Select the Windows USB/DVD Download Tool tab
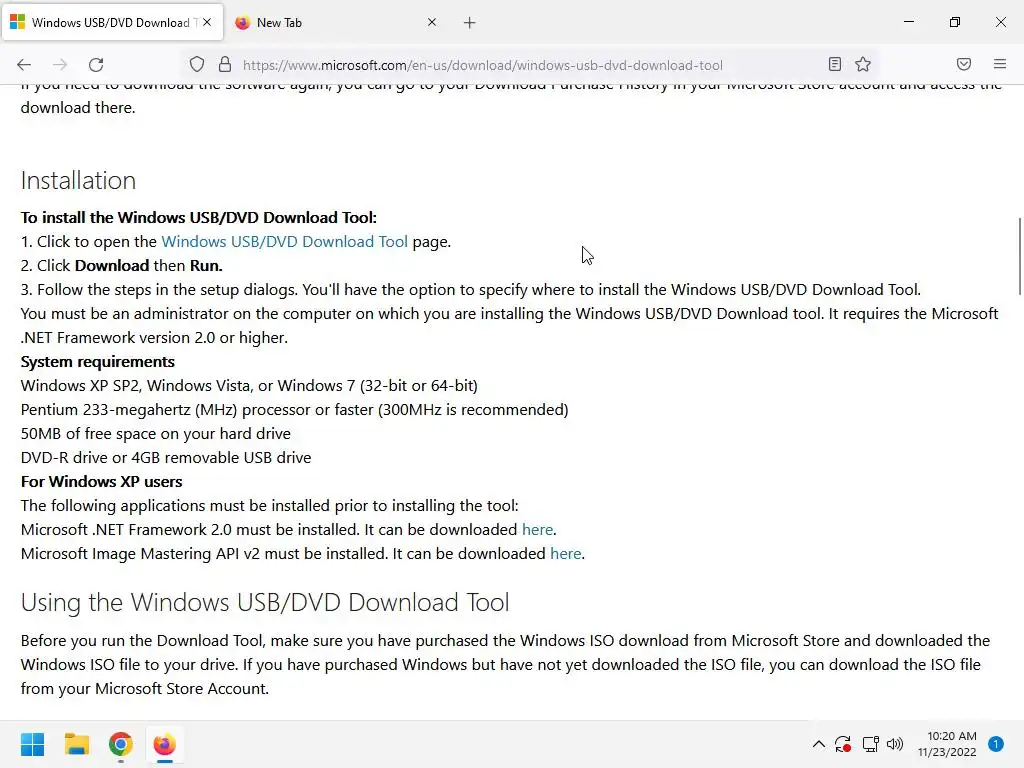1024x768 pixels. coord(112,23)
